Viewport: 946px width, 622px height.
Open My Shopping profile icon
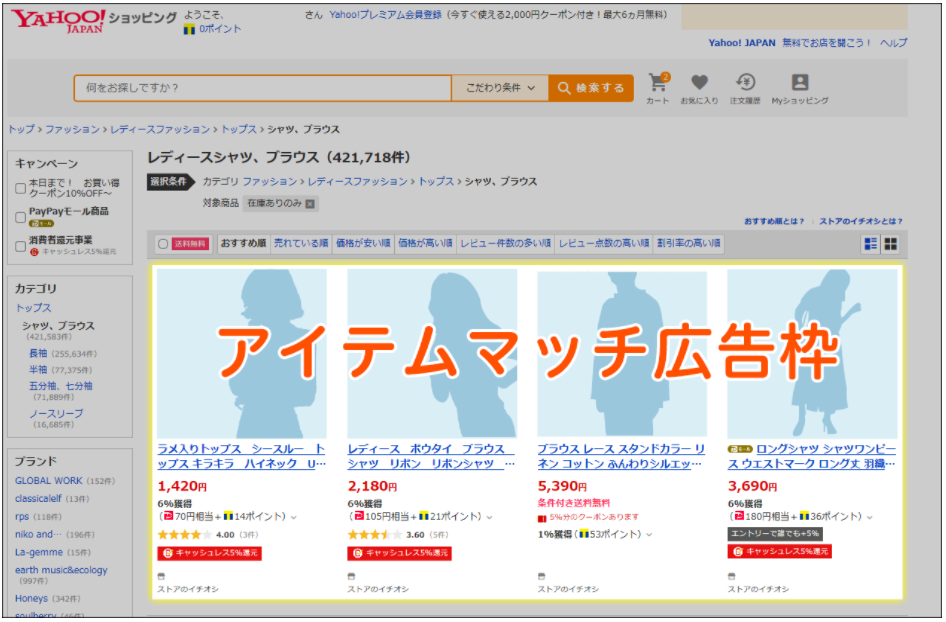(x=800, y=82)
